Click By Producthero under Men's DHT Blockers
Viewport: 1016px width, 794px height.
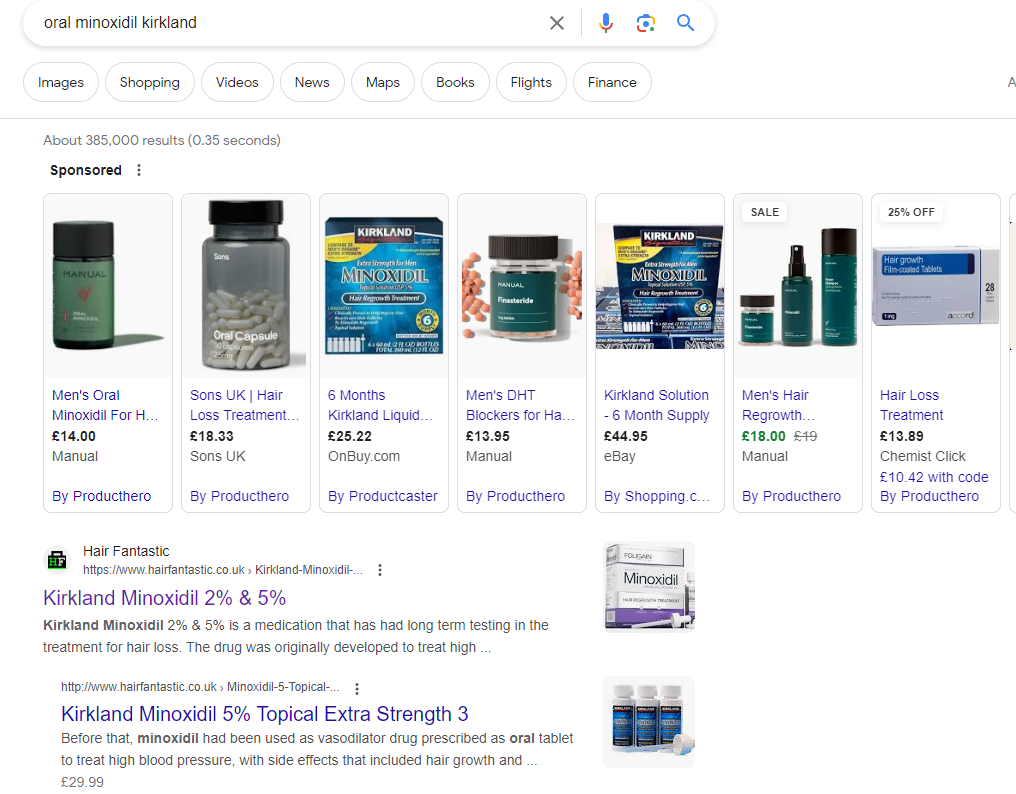click(515, 496)
